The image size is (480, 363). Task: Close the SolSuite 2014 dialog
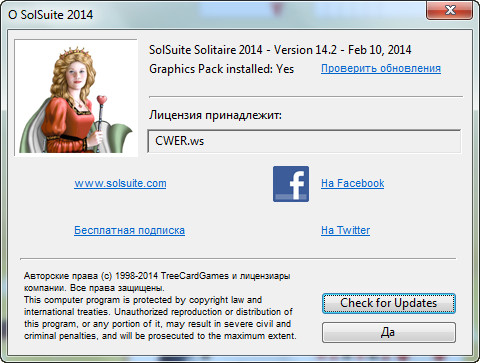pyautogui.click(x=449, y=10)
